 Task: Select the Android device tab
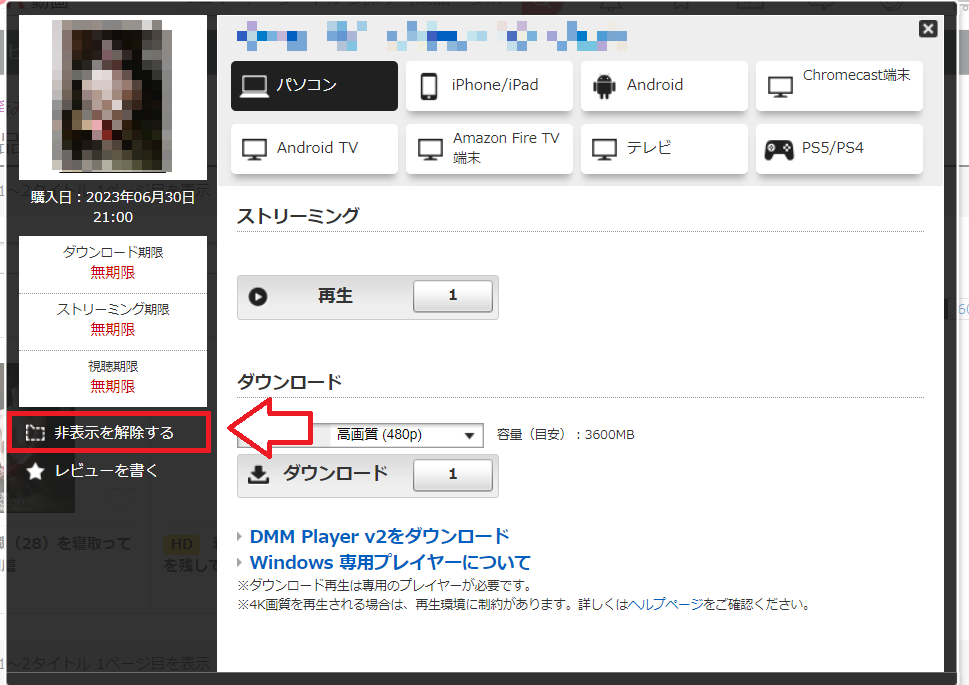click(x=664, y=86)
